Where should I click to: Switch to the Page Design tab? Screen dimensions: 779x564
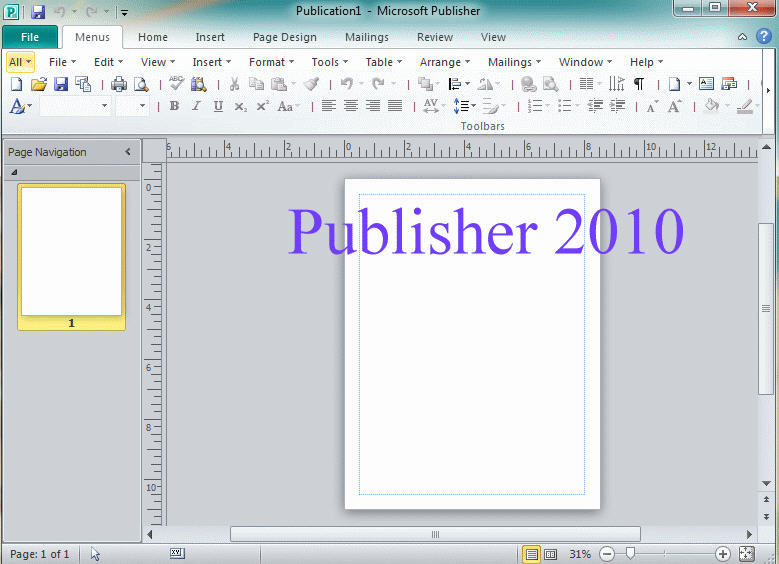pyautogui.click(x=285, y=37)
